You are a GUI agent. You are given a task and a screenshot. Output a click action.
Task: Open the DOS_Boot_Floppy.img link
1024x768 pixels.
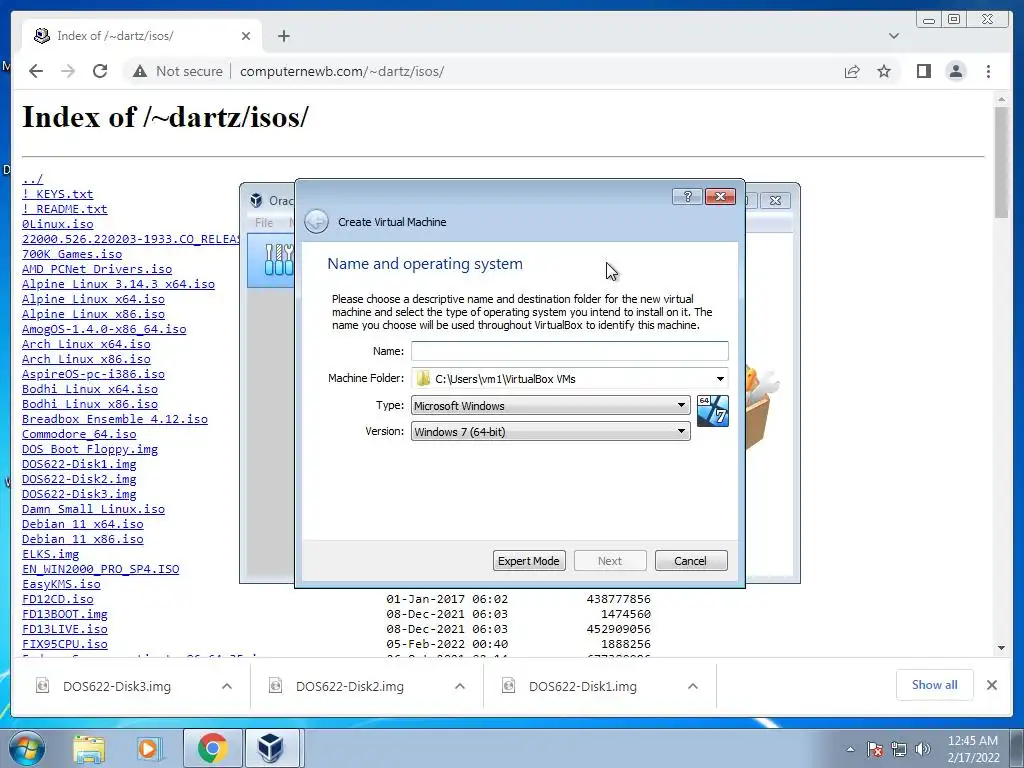(x=89, y=449)
